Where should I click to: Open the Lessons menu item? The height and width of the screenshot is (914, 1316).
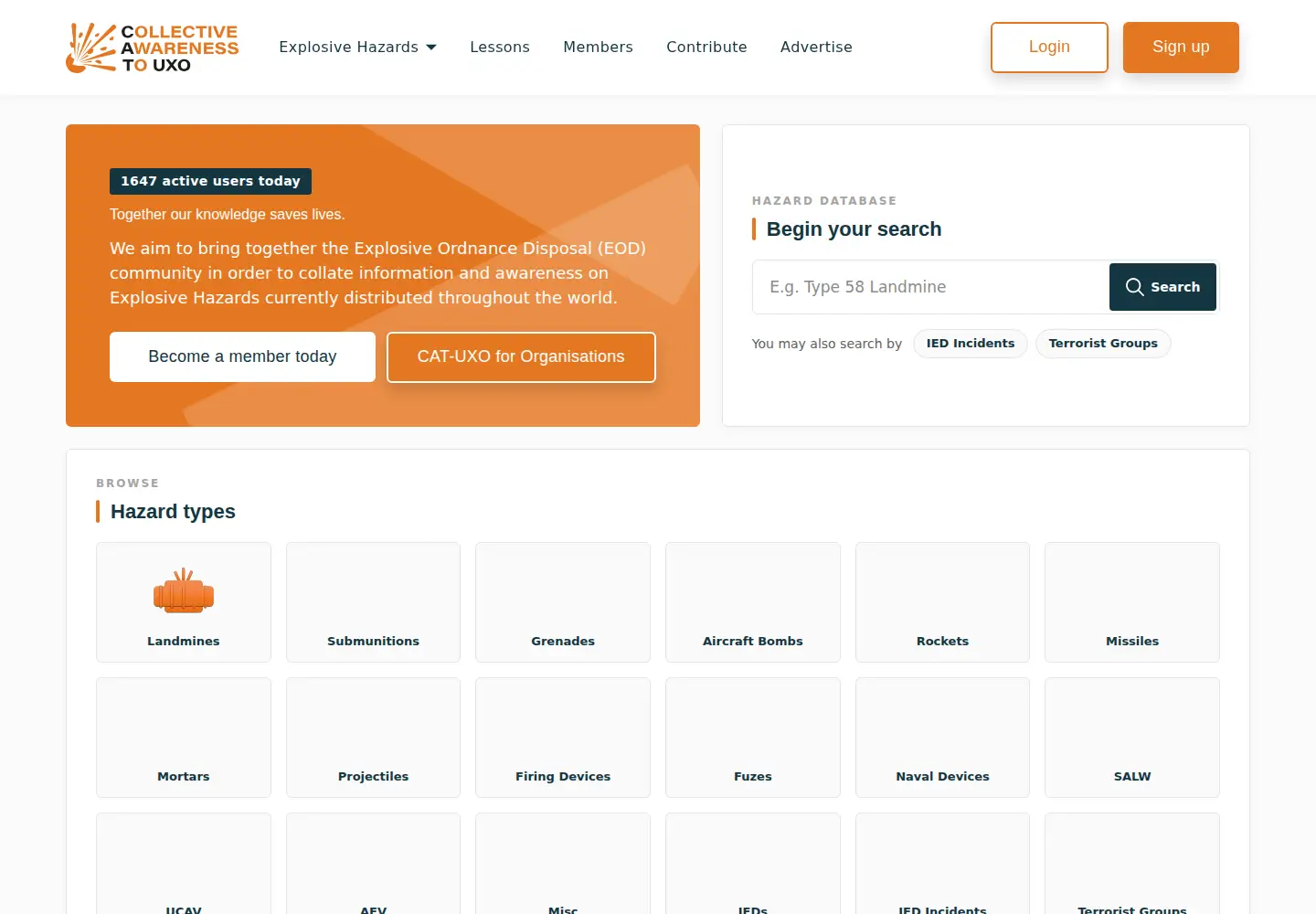pyautogui.click(x=500, y=47)
